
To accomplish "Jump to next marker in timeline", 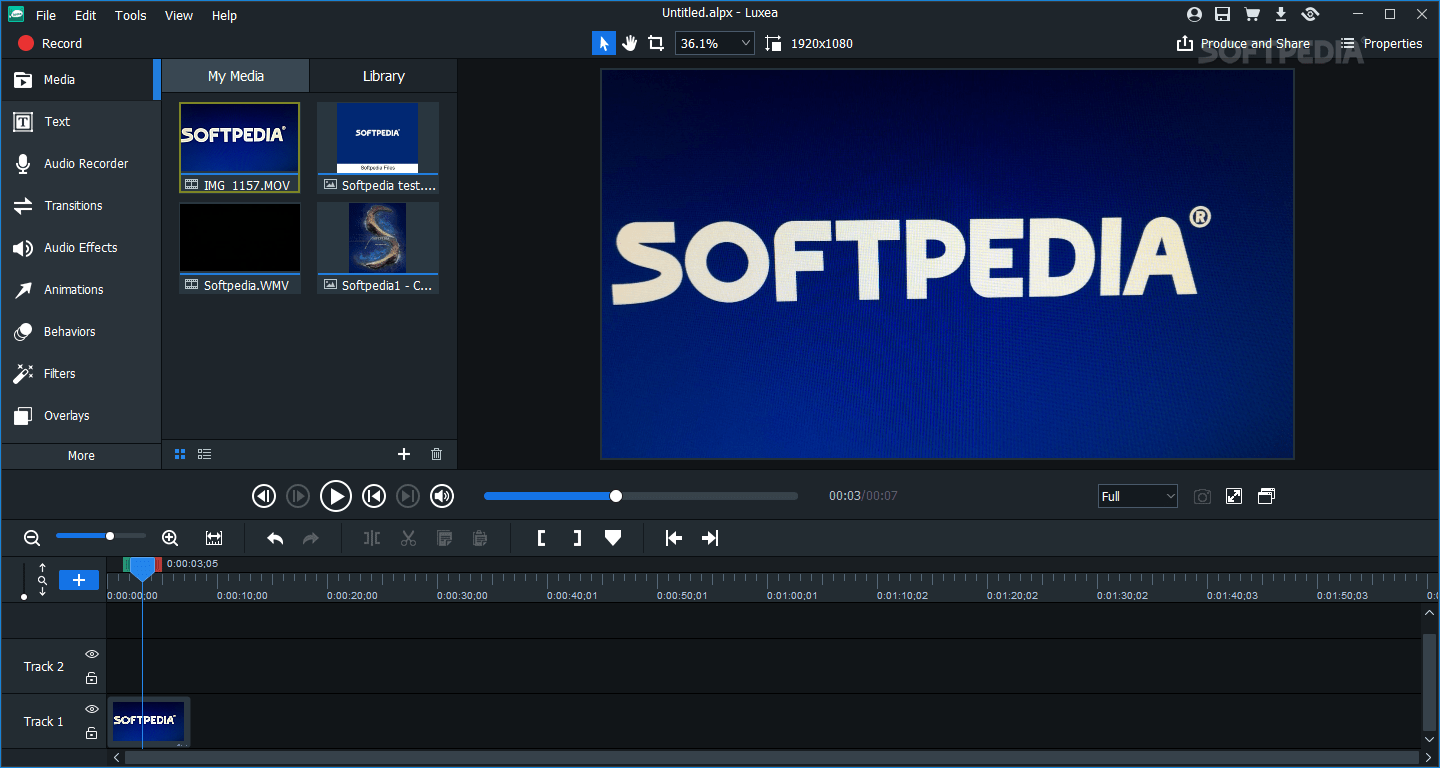I will [x=710, y=538].
